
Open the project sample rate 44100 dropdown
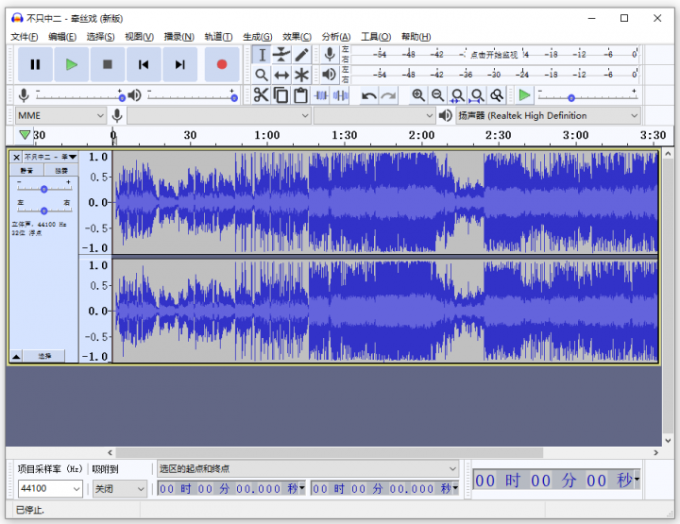(x=50, y=488)
